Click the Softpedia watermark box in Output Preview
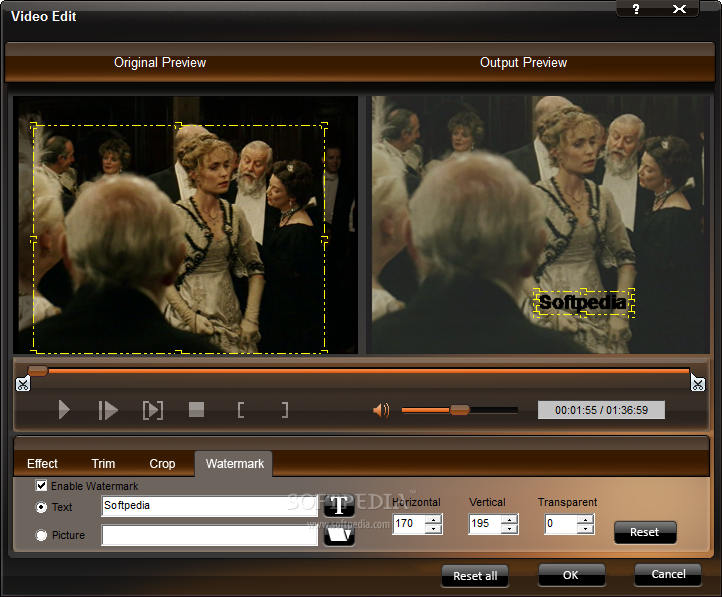Viewport: 722px width, 597px height. tap(584, 303)
